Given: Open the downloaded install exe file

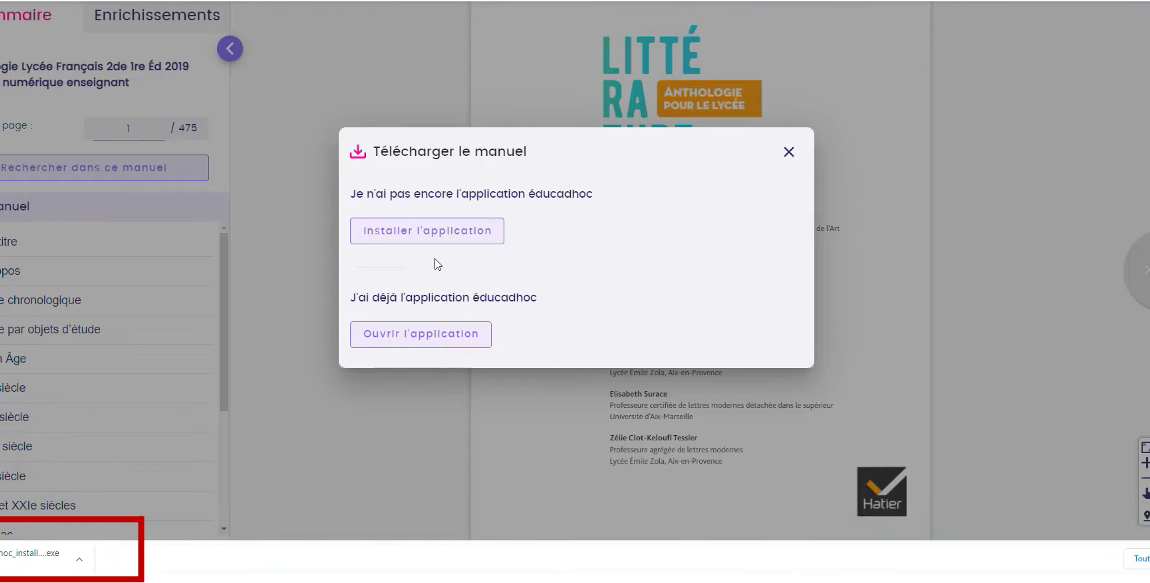Looking at the screenshot, I should click(30, 553).
